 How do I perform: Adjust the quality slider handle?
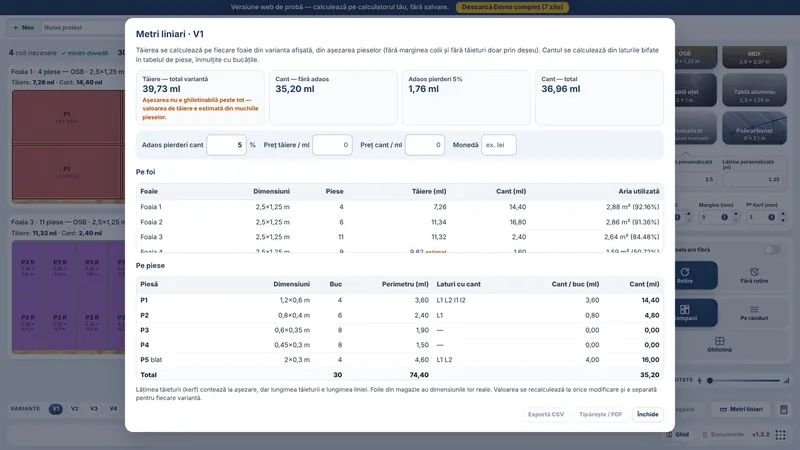710,380
